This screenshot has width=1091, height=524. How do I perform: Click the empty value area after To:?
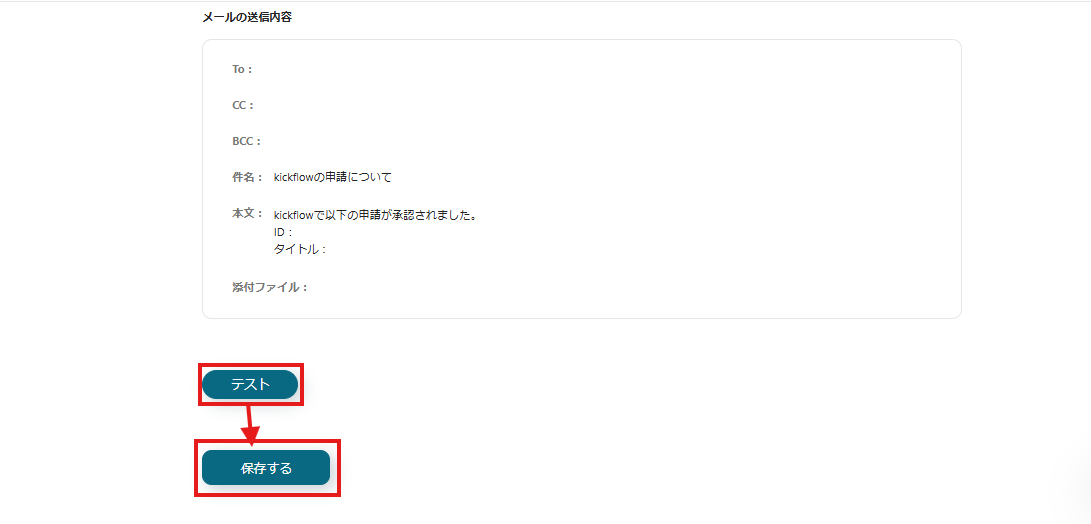pos(598,70)
